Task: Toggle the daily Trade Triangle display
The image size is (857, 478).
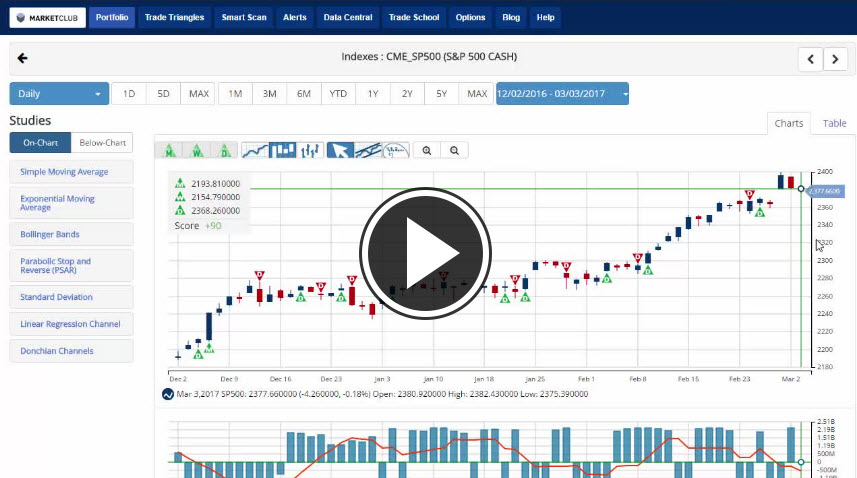Action: click(x=225, y=151)
